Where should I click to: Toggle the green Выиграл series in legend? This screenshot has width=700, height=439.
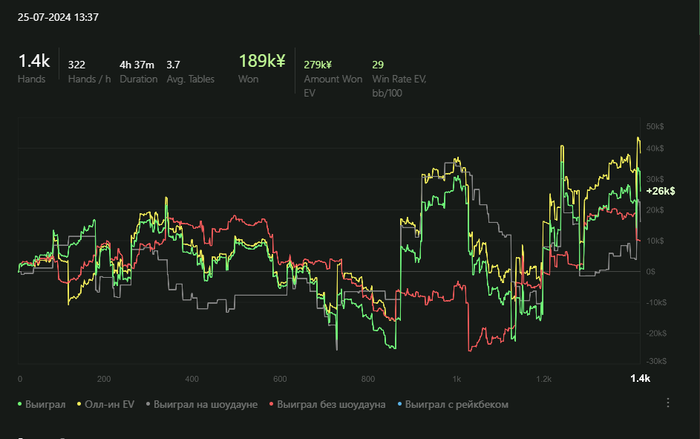41,405
